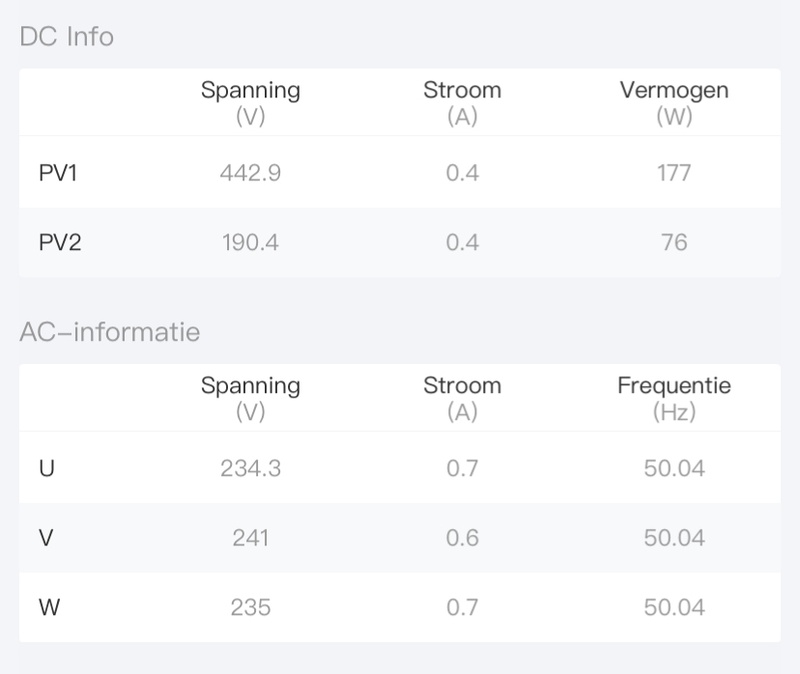Click the W phase frequency value
Viewport: 800px width, 674px height.
[674, 607]
